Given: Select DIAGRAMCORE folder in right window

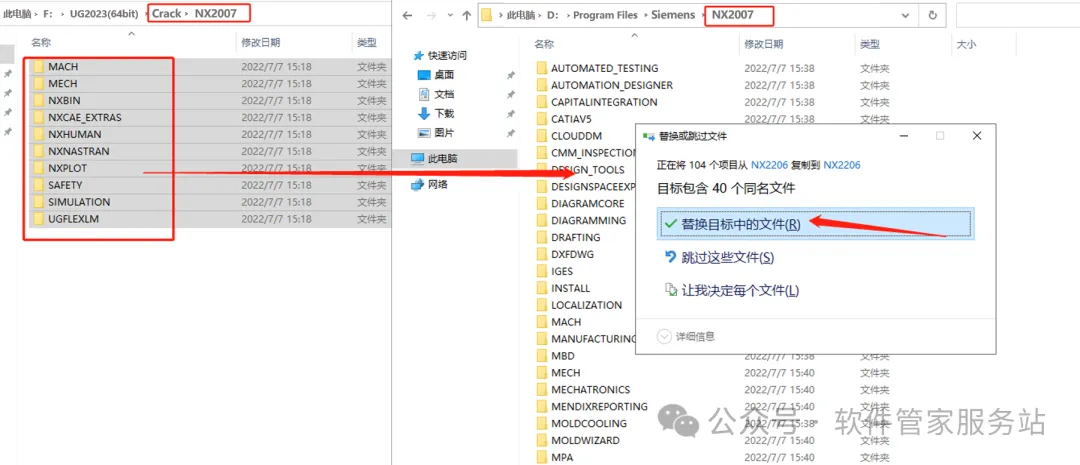Looking at the screenshot, I should [588, 203].
